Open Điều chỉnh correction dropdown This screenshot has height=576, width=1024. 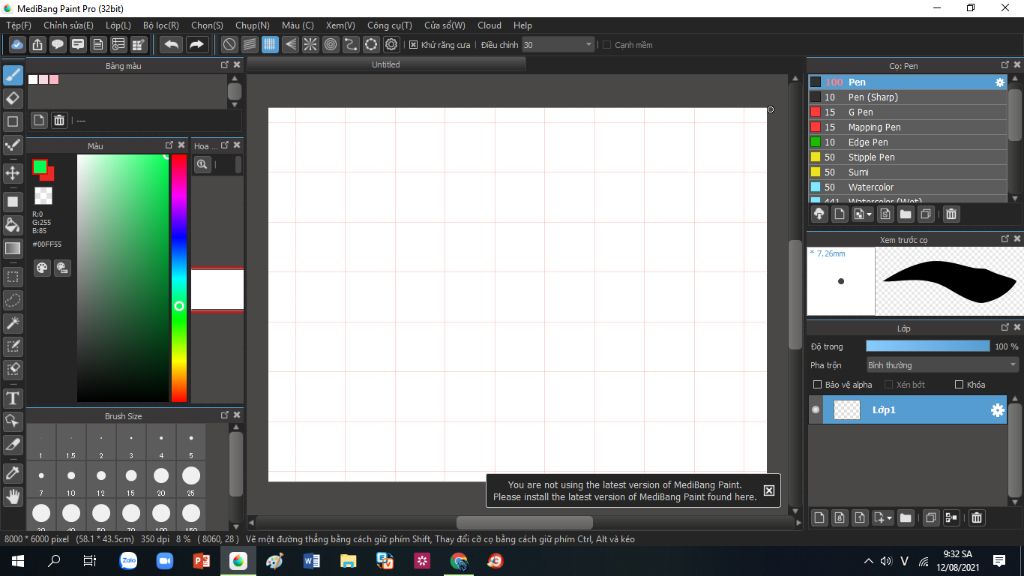558,44
